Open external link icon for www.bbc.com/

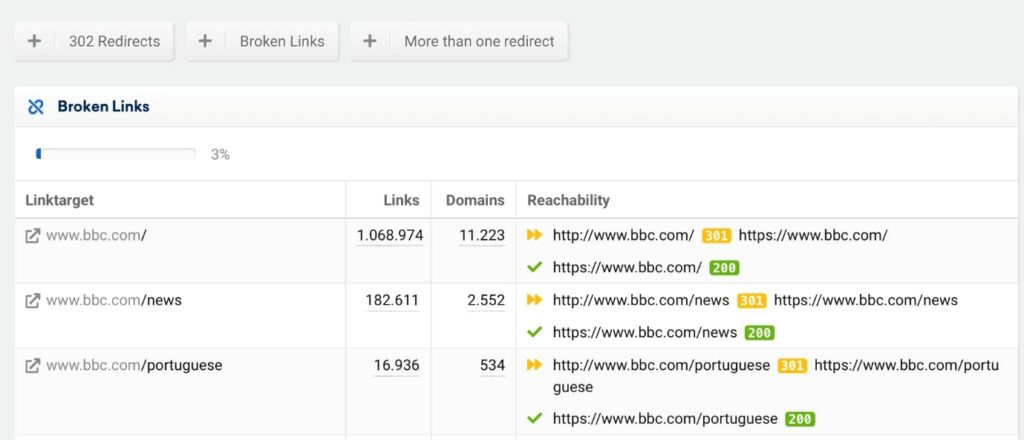pyautogui.click(x=33, y=236)
